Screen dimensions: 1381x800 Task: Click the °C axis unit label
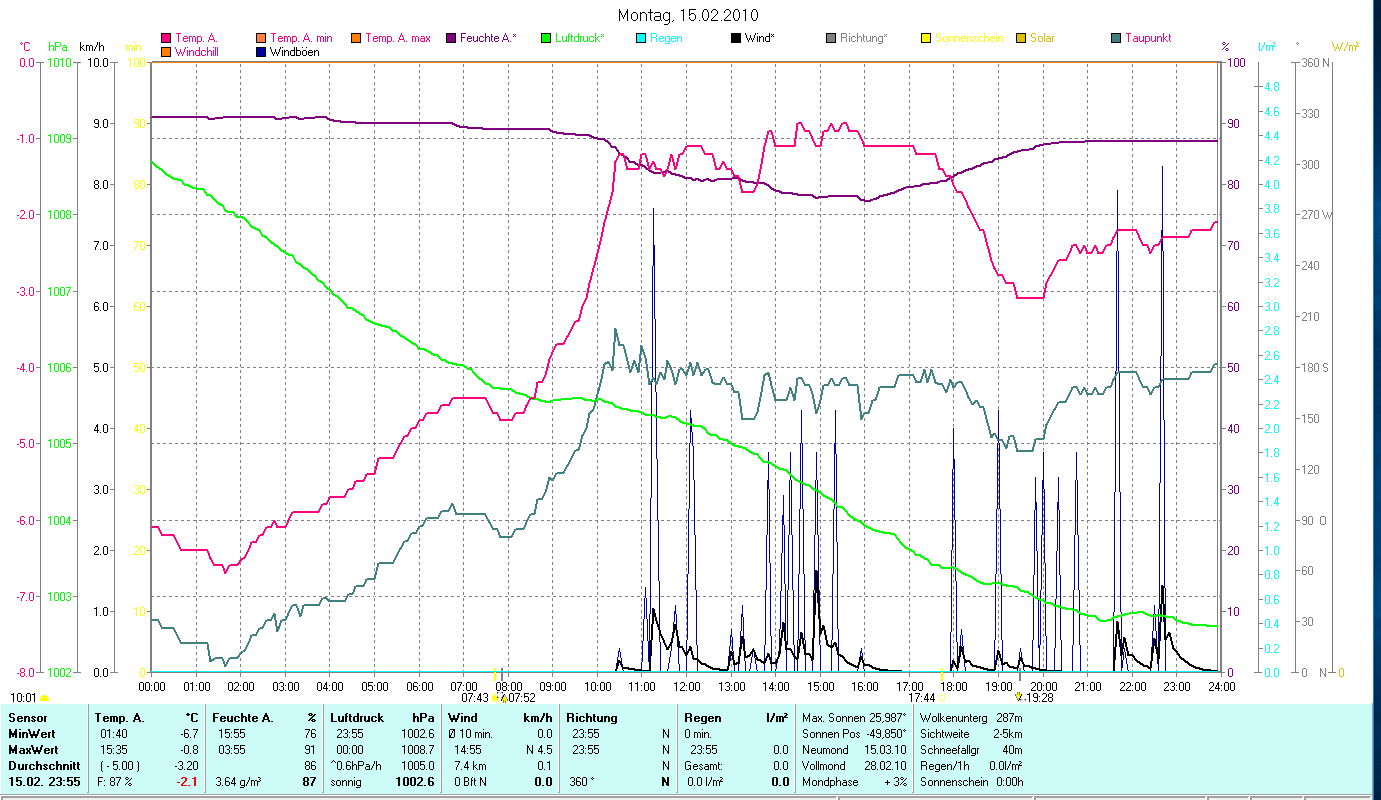tap(25, 46)
